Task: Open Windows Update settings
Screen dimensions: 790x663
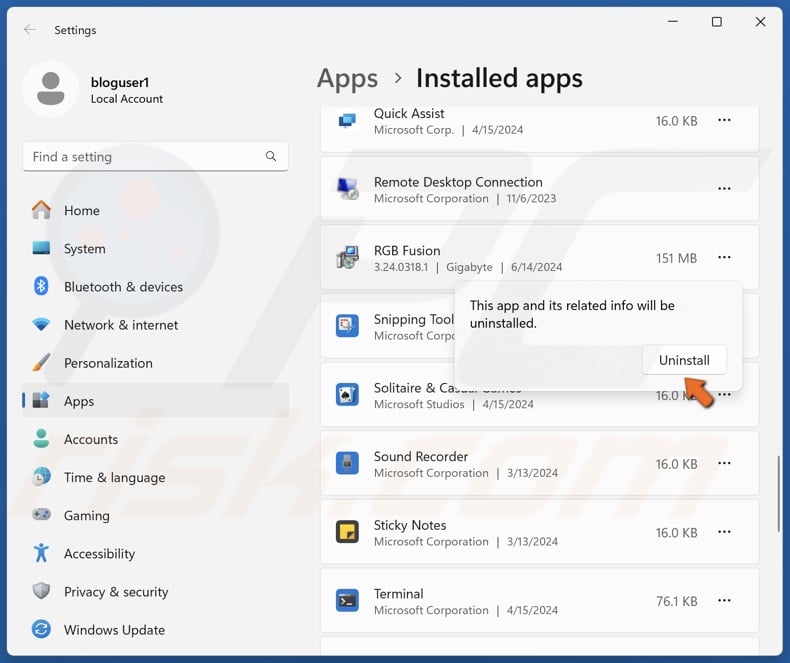Action: 156,630
